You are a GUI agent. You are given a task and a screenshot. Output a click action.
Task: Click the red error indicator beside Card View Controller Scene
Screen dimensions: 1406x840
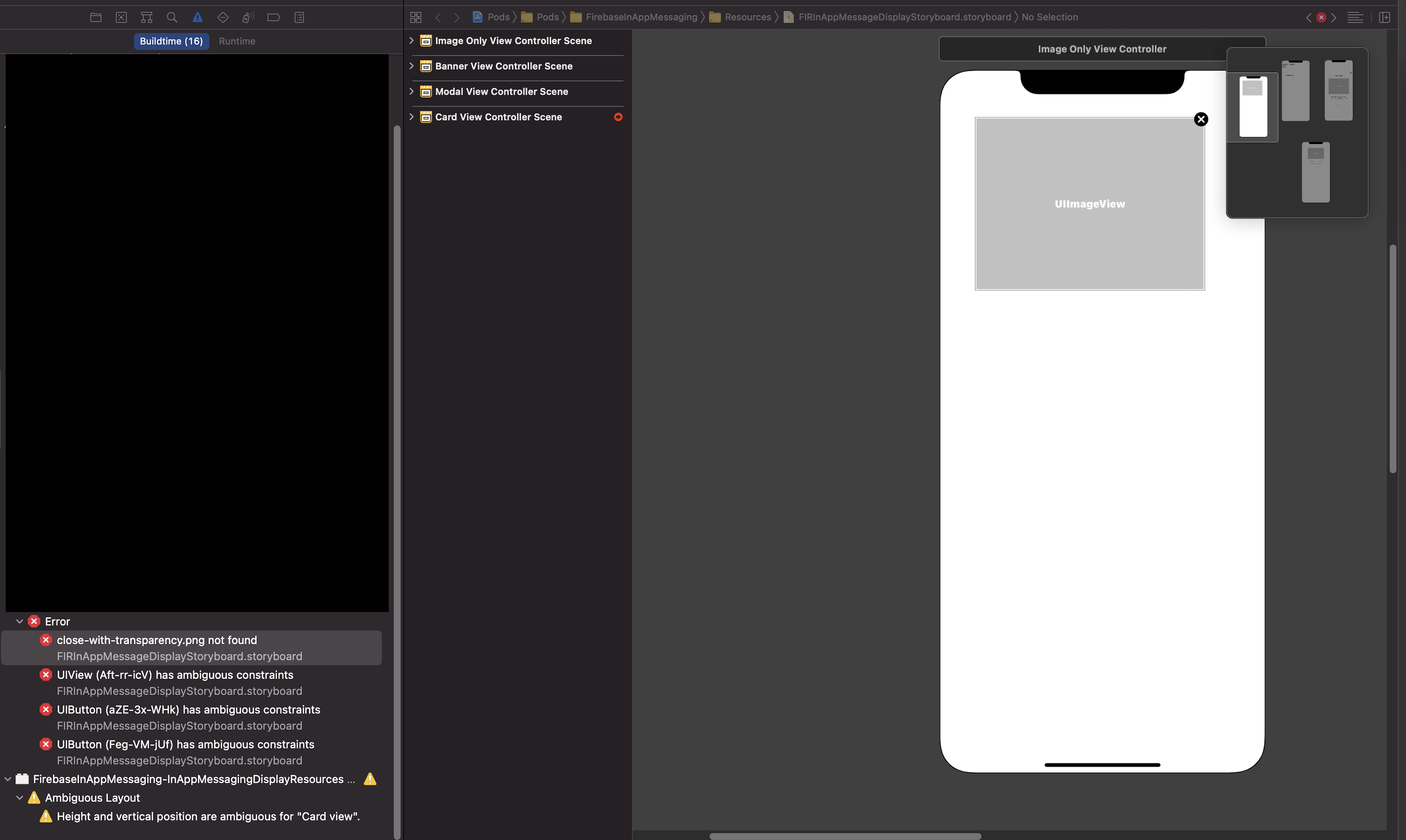point(618,117)
